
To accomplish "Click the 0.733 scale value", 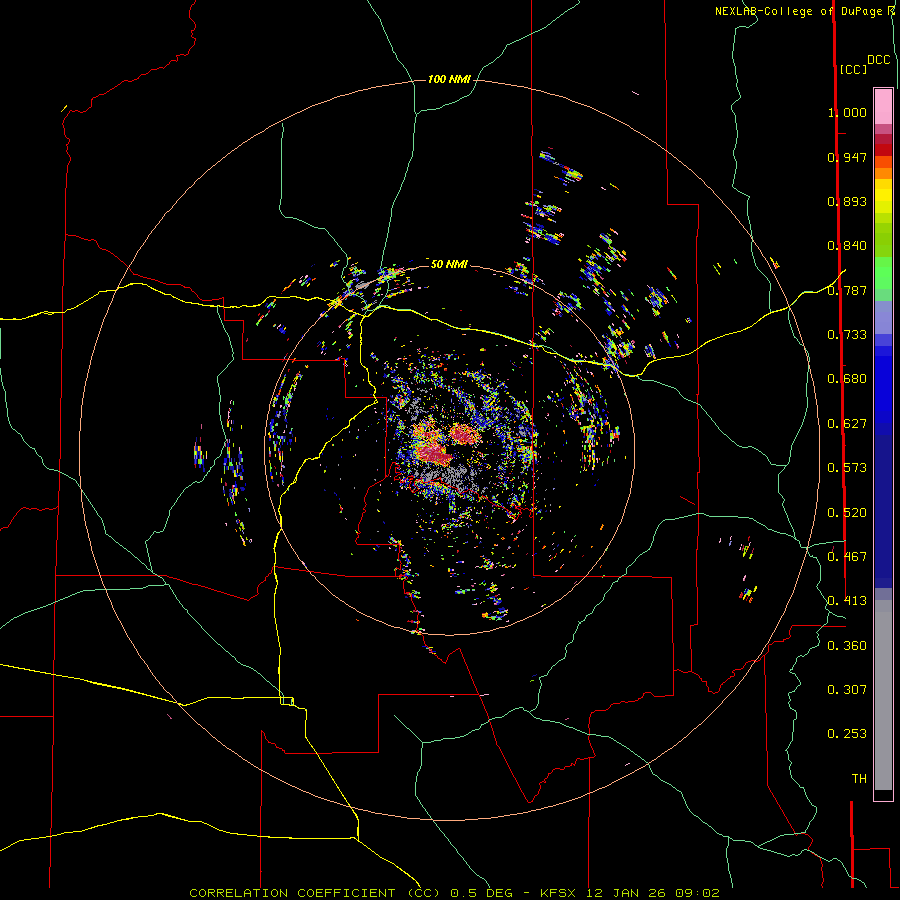I will point(847,335).
